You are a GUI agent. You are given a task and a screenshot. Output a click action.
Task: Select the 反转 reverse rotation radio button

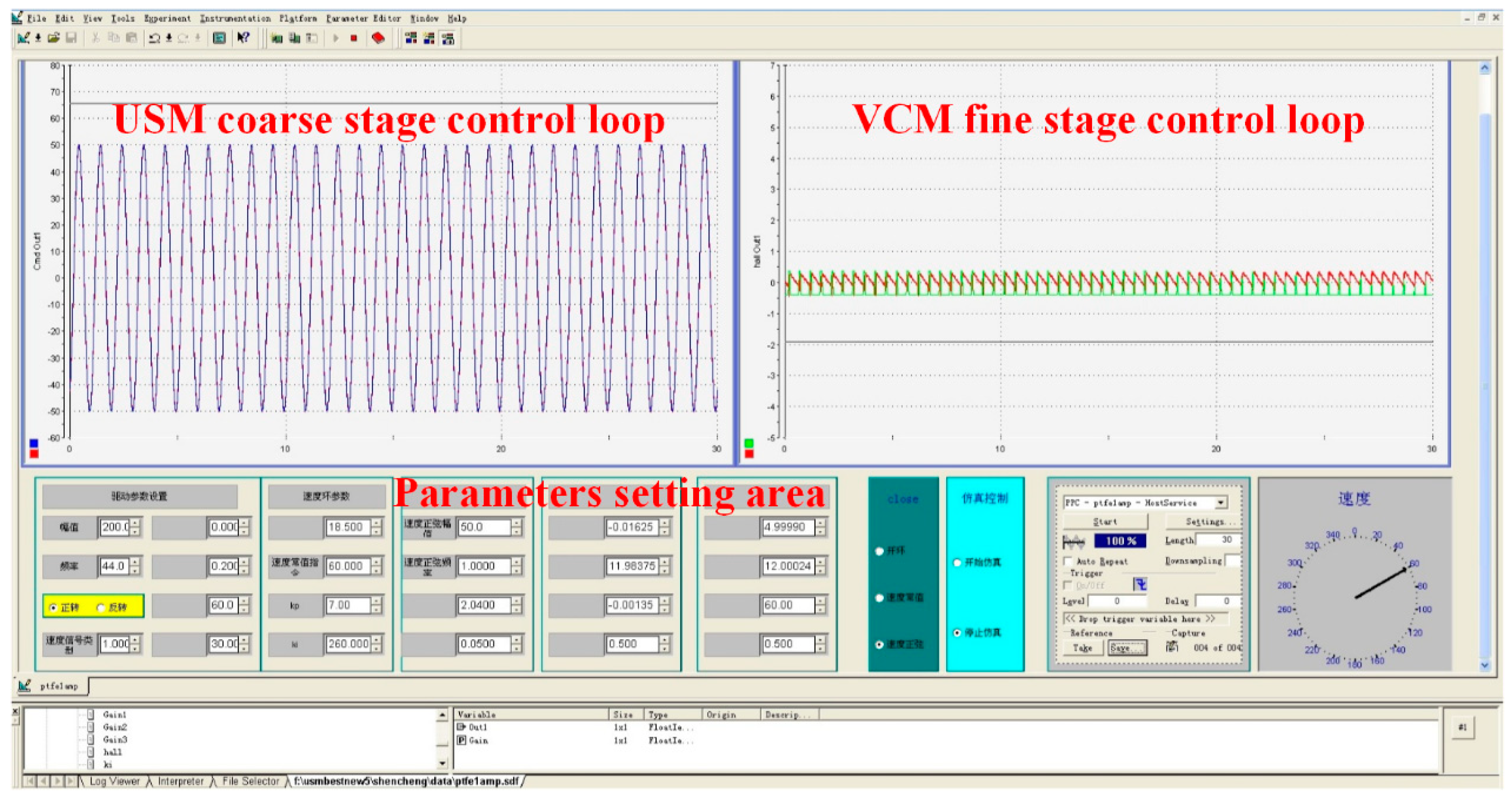(100, 607)
